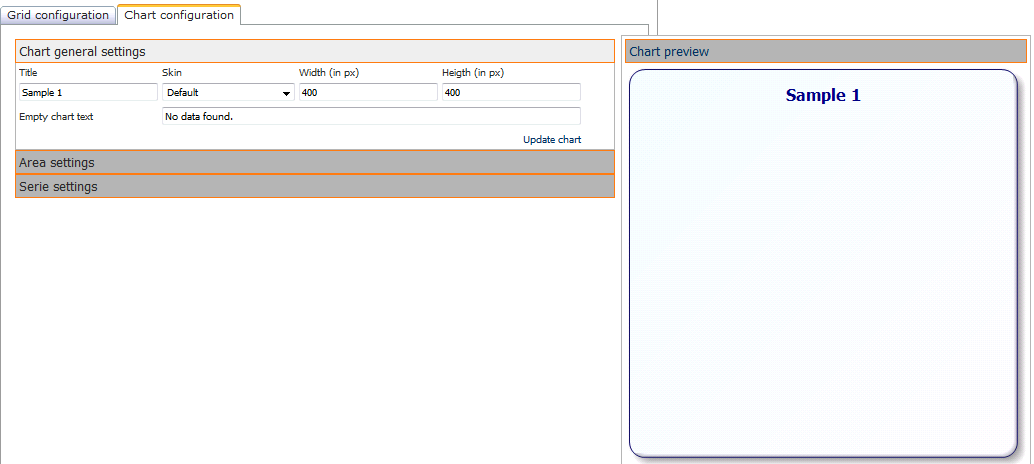The image size is (1034, 464).
Task: Click the Sample 1 title in the chart preview
Action: pos(823,96)
